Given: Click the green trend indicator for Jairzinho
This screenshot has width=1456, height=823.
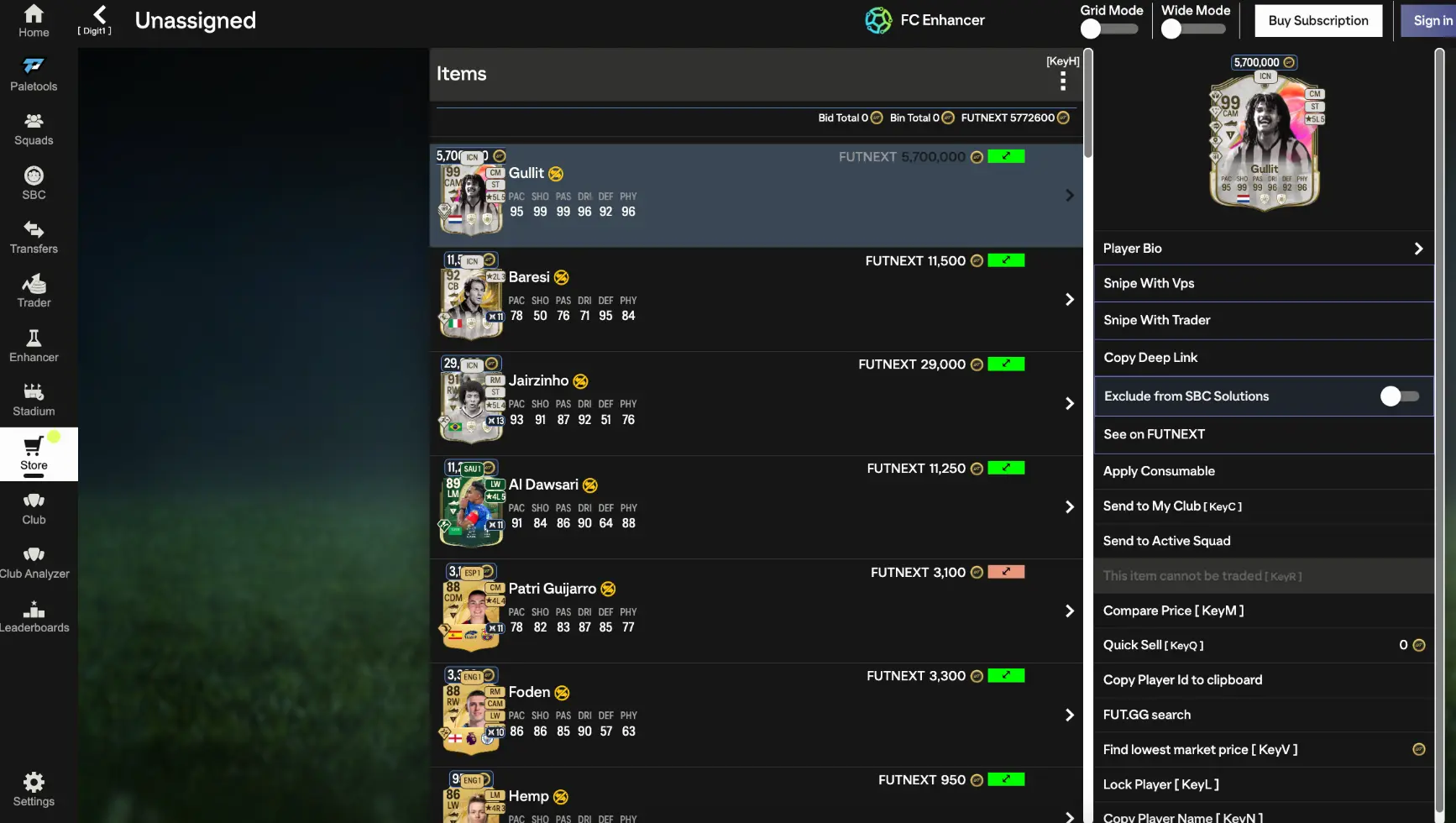Looking at the screenshot, I should (x=1006, y=364).
